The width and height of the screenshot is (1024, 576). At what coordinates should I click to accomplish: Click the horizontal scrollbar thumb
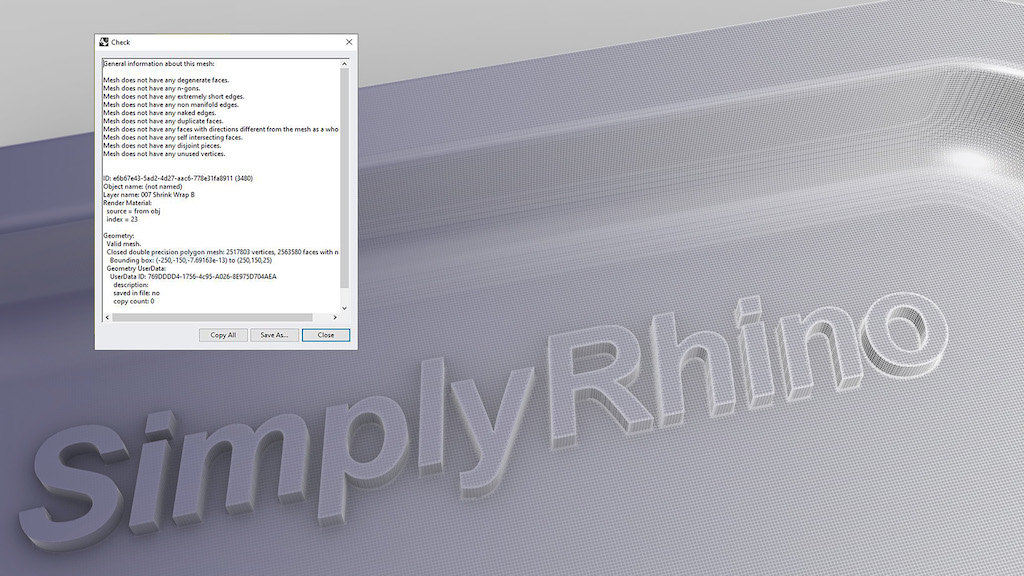212,317
